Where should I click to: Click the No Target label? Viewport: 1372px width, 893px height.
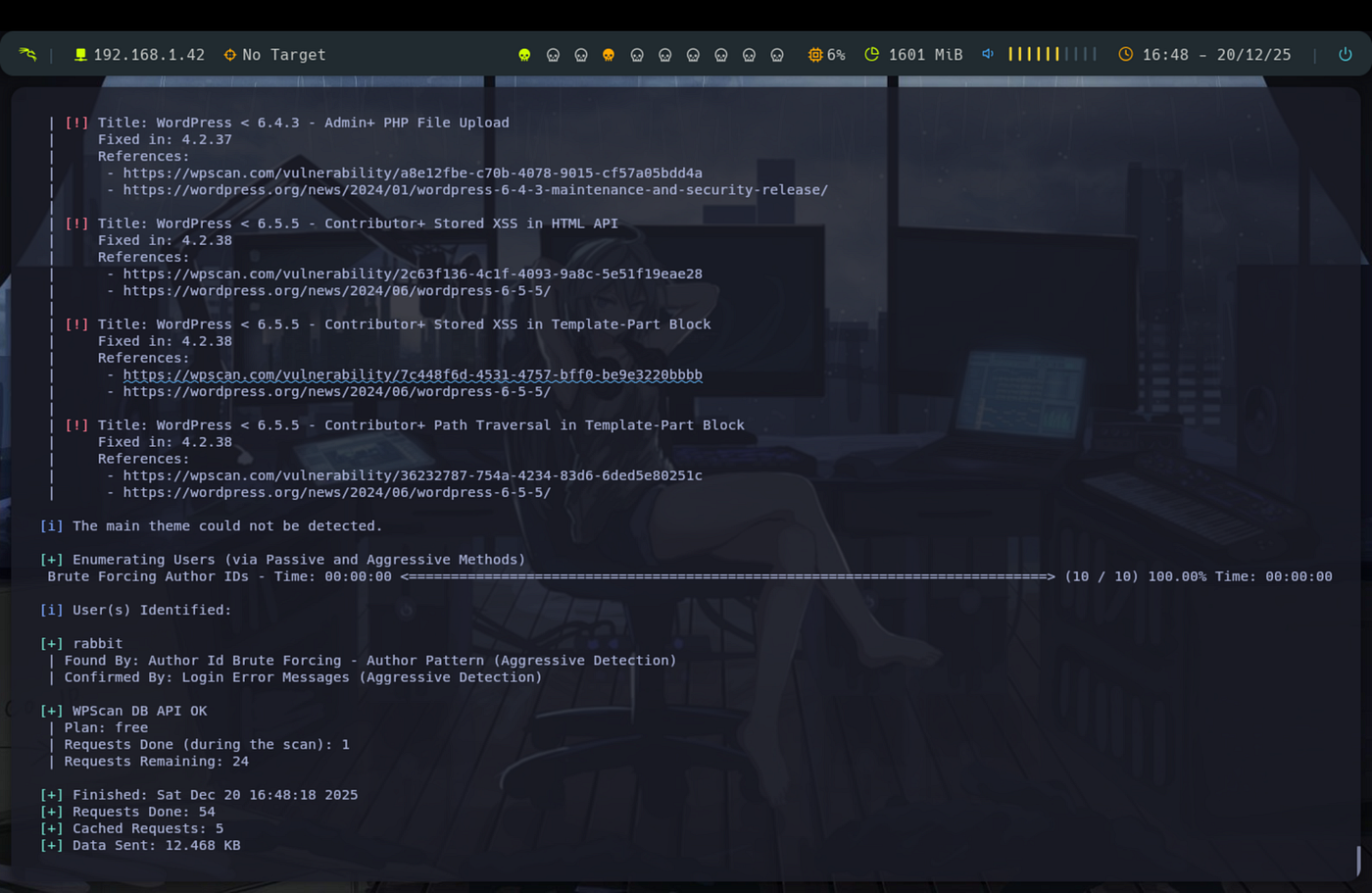tap(284, 55)
